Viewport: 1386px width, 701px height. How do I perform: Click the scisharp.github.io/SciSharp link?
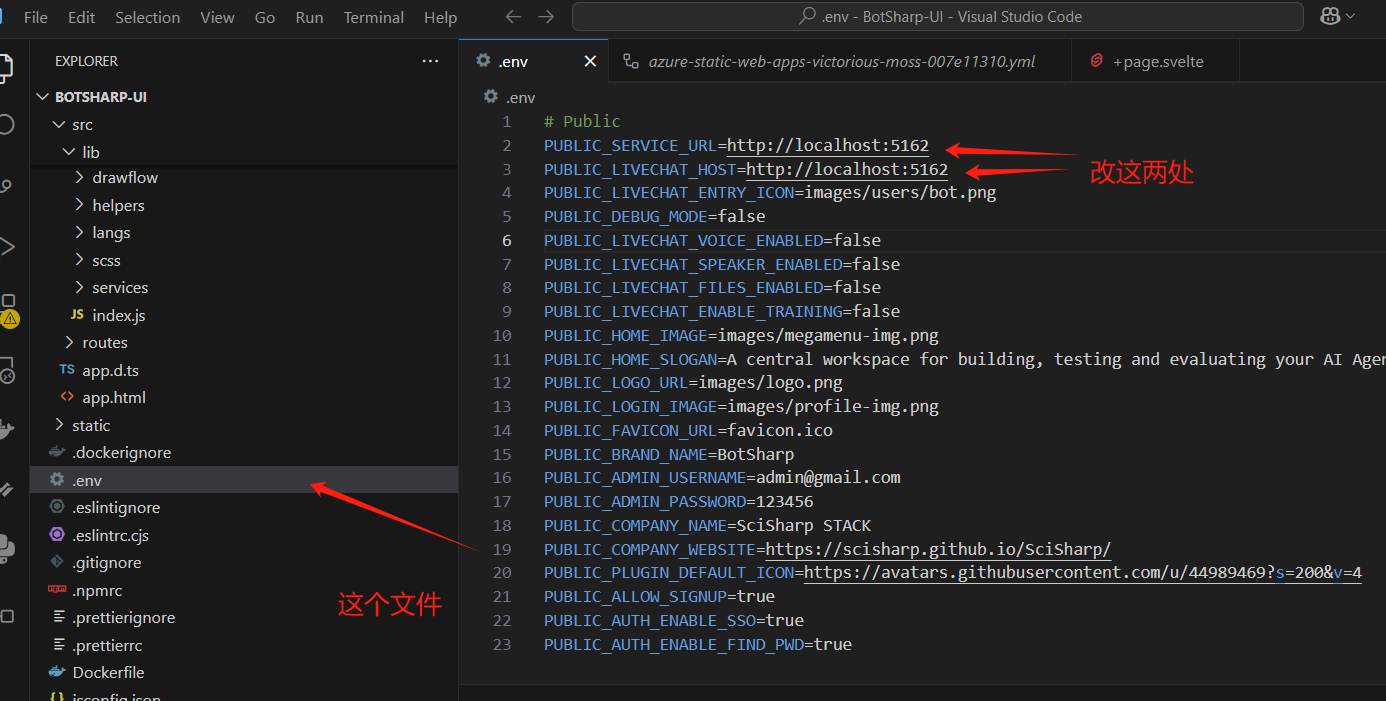[938, 550]
